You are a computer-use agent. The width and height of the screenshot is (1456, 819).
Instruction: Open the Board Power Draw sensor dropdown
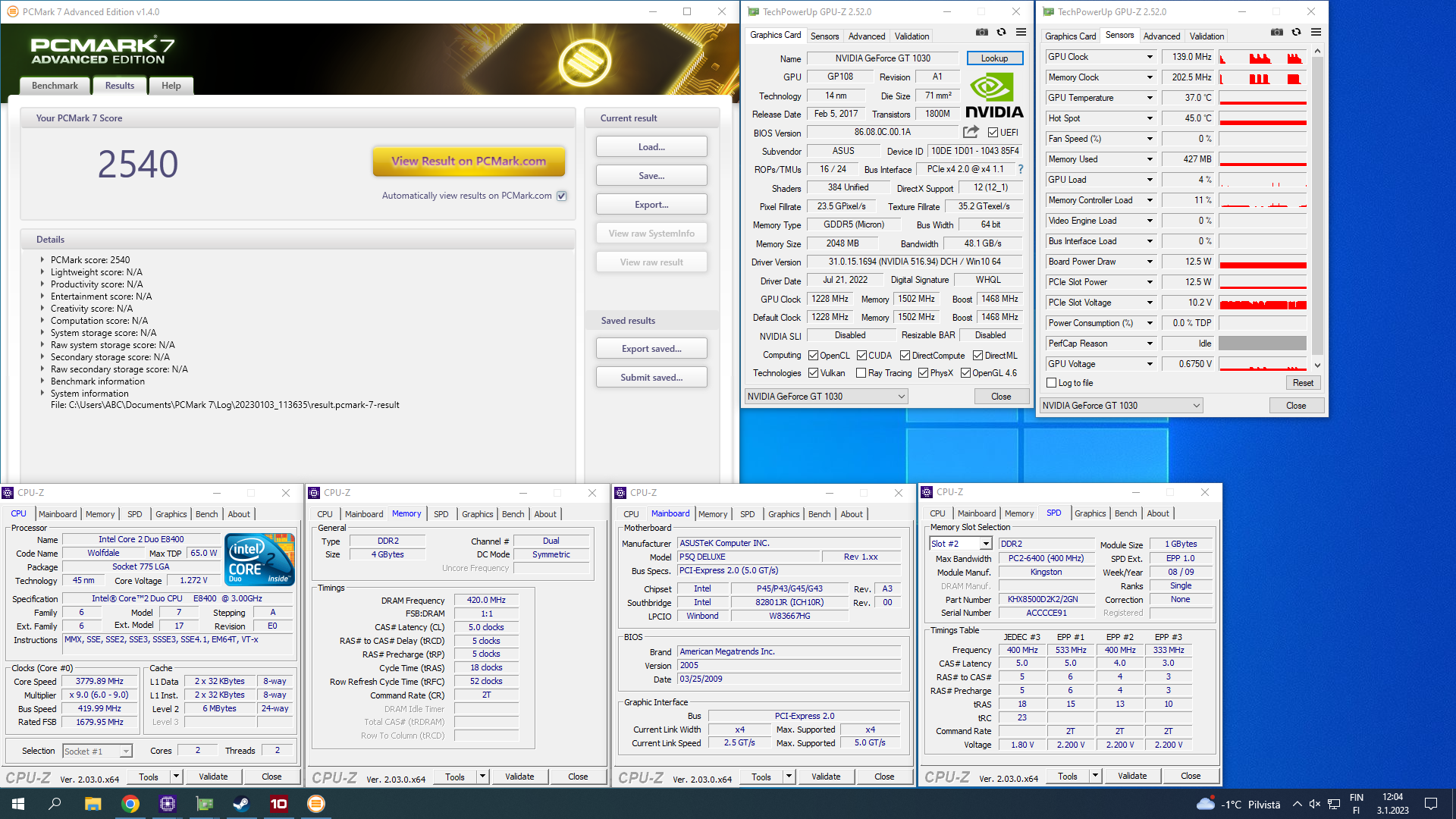[1149, 262]
